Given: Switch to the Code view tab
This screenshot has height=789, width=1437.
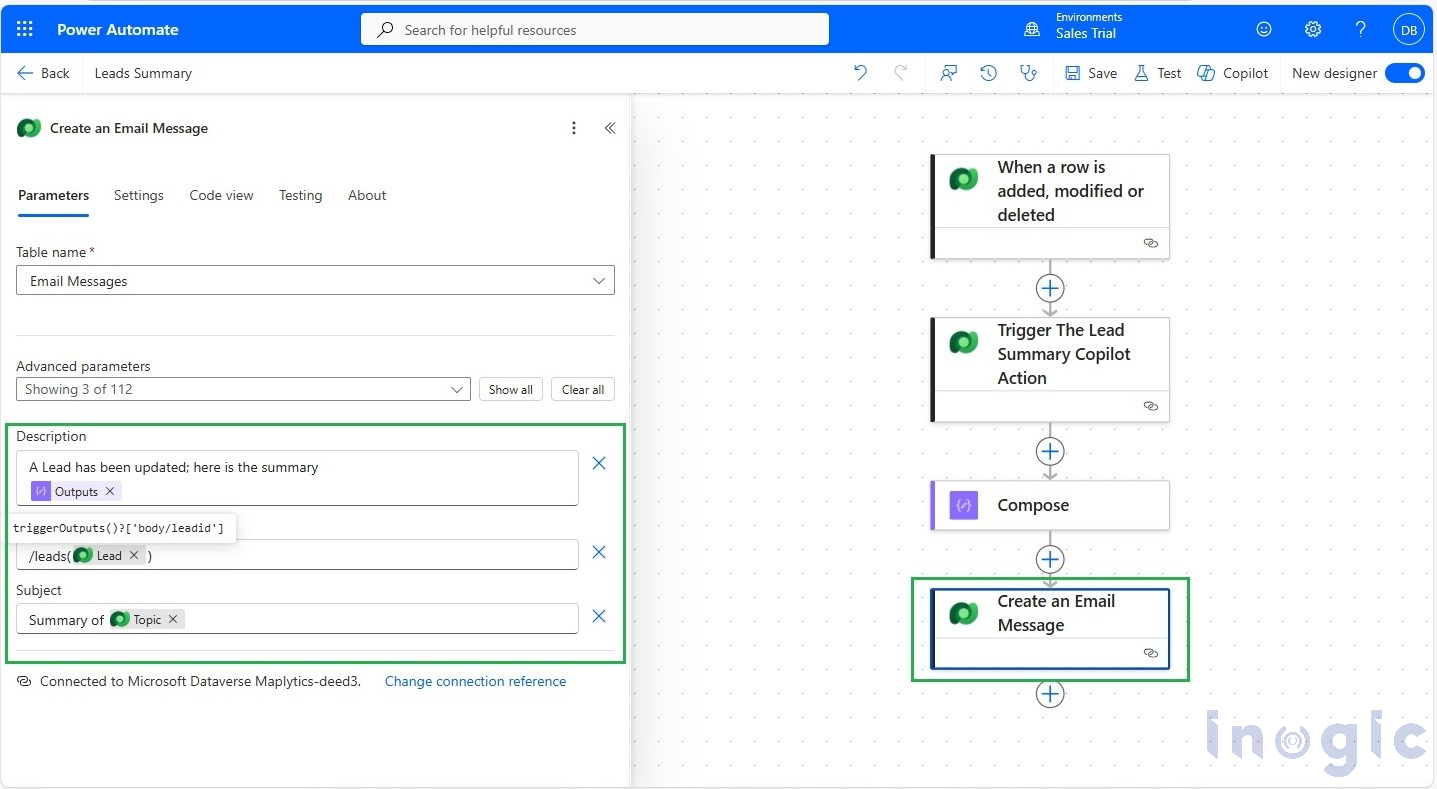Looking at the screenshot, I should 221,195.
